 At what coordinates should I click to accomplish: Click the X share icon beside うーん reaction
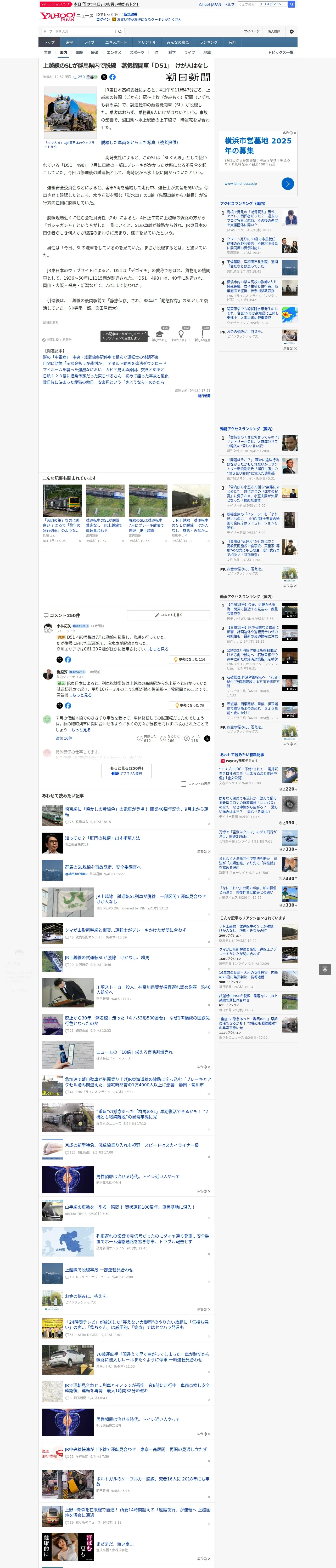pyautogui.click(x=207, y=738)
